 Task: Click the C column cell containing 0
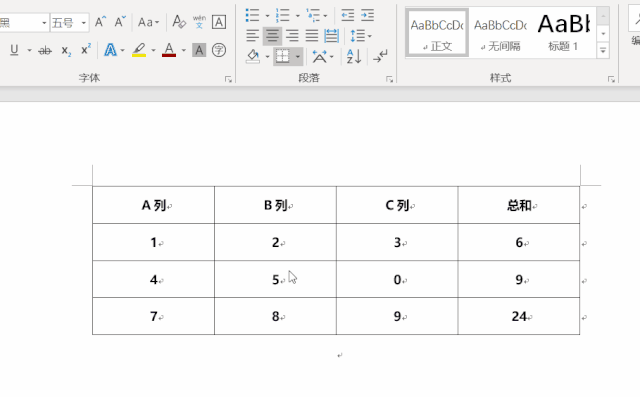(397, 279)
